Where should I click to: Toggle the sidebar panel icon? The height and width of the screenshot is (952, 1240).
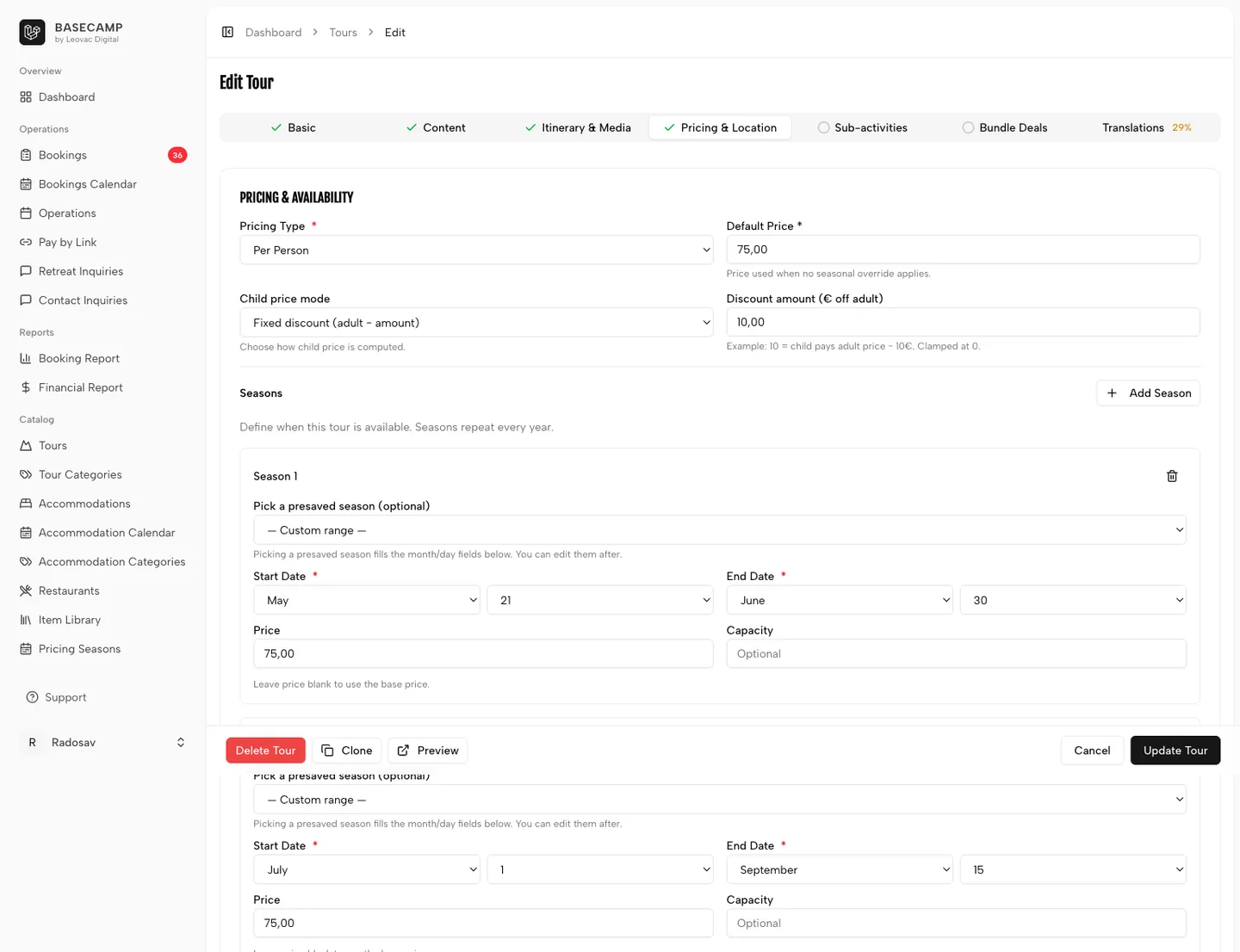(227, 32)
